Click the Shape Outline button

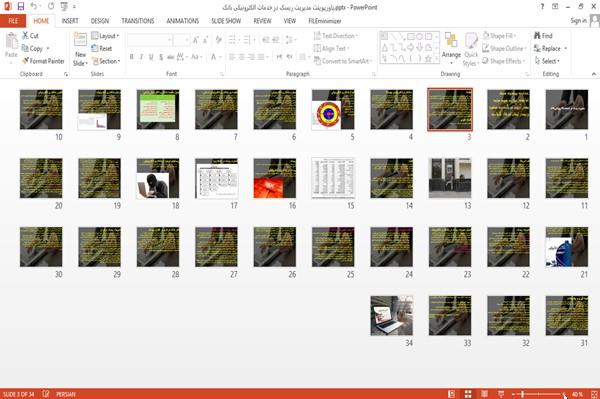pyautogui.click(x=504, y=48)
